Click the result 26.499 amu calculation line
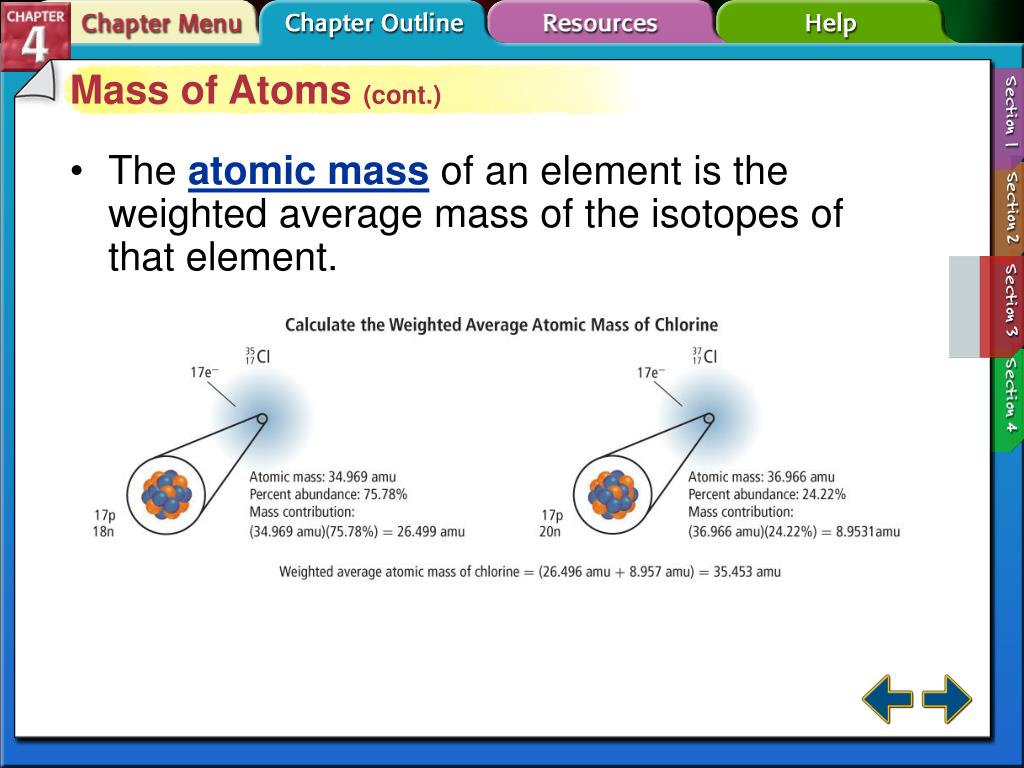 coord(357,532)
